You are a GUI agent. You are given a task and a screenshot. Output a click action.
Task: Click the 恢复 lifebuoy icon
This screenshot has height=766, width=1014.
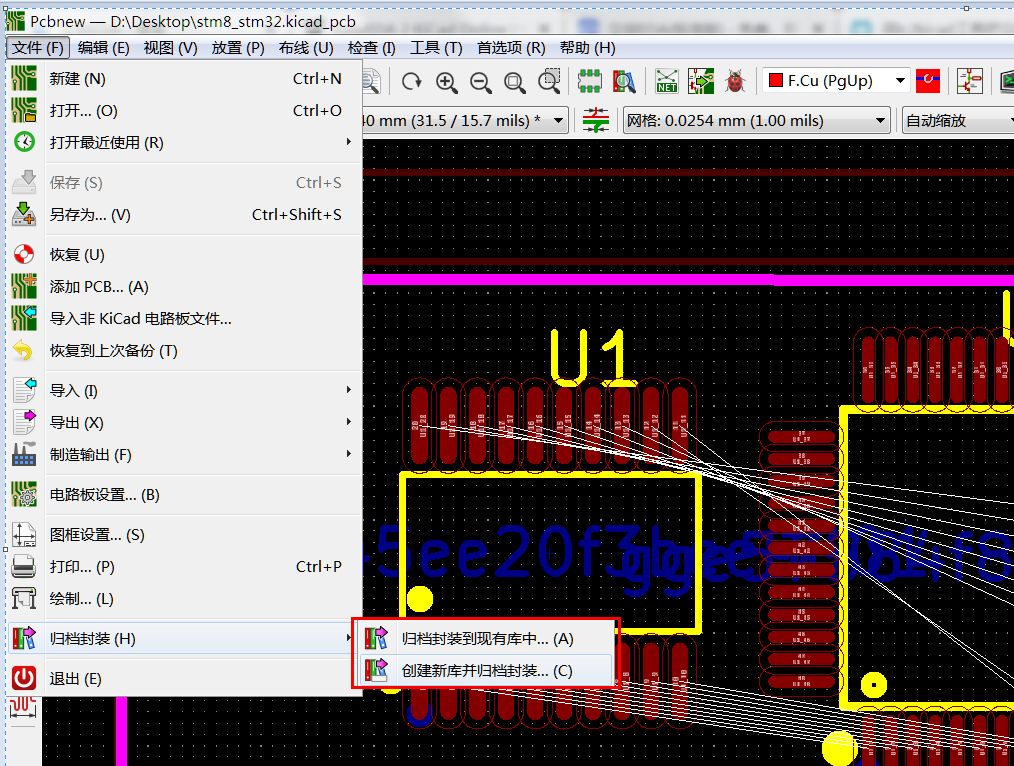click(24, 254)
